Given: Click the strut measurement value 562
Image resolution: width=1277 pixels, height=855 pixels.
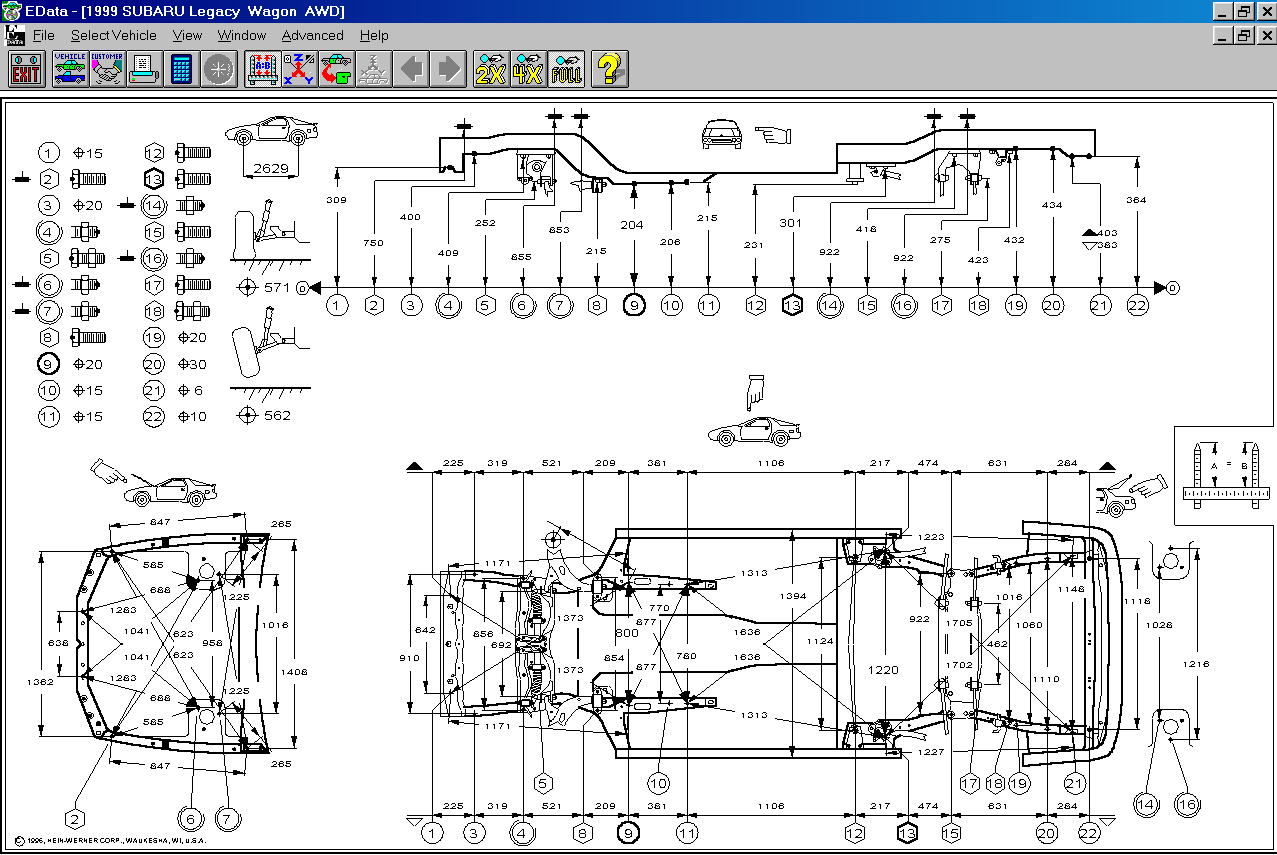Looking at the screenshot, I should click(276, 415).
